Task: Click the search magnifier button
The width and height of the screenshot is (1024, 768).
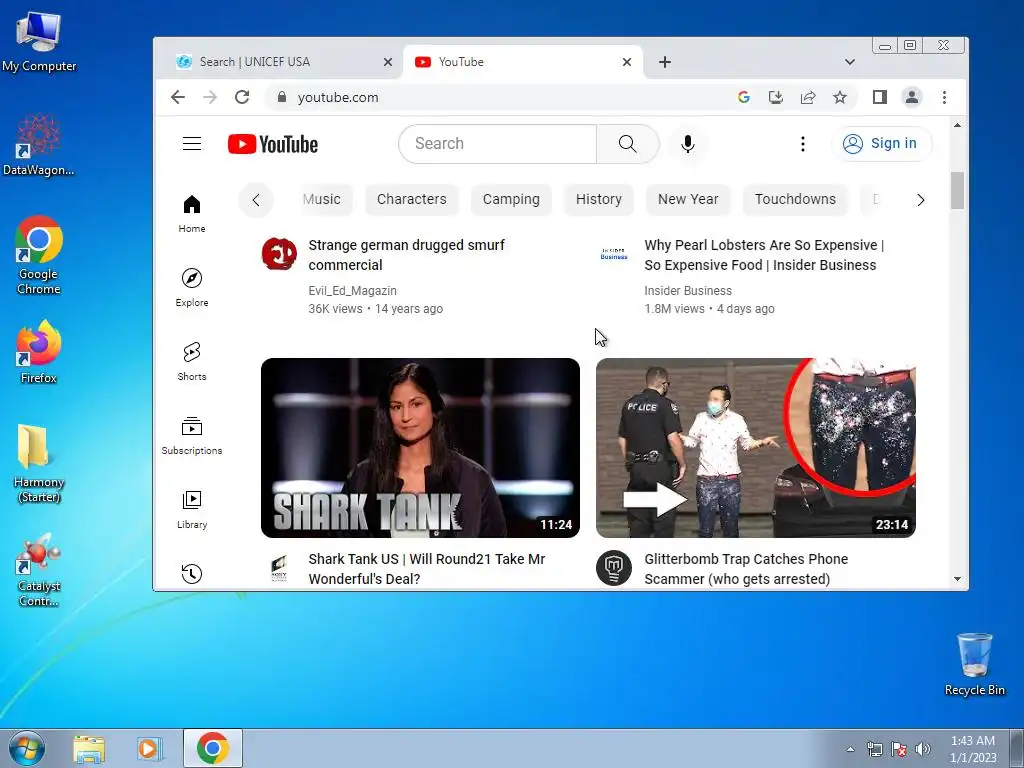Action: click(628, 144)
